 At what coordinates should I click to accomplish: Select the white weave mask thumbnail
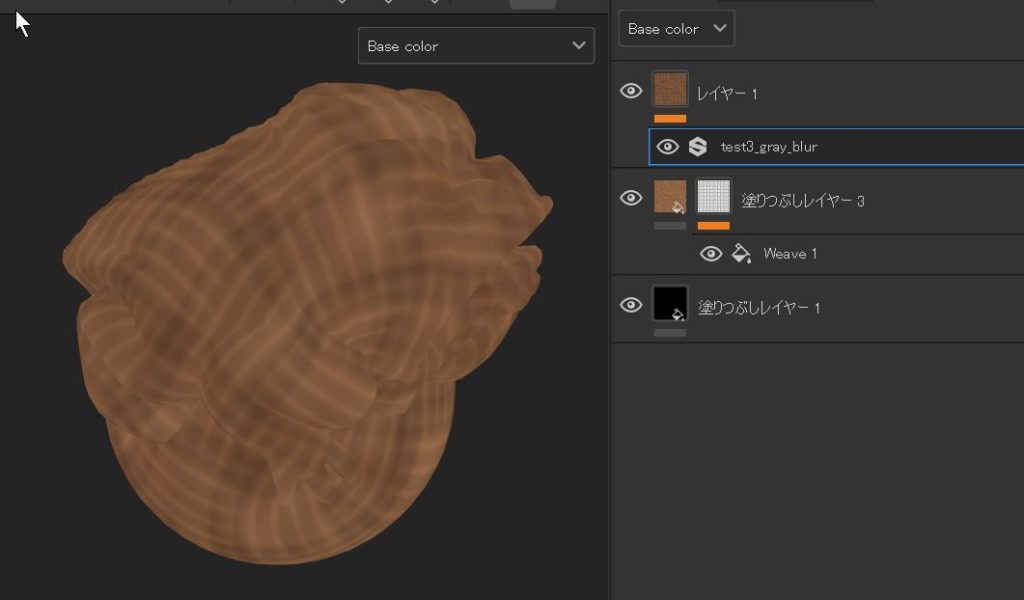(714, 197)
